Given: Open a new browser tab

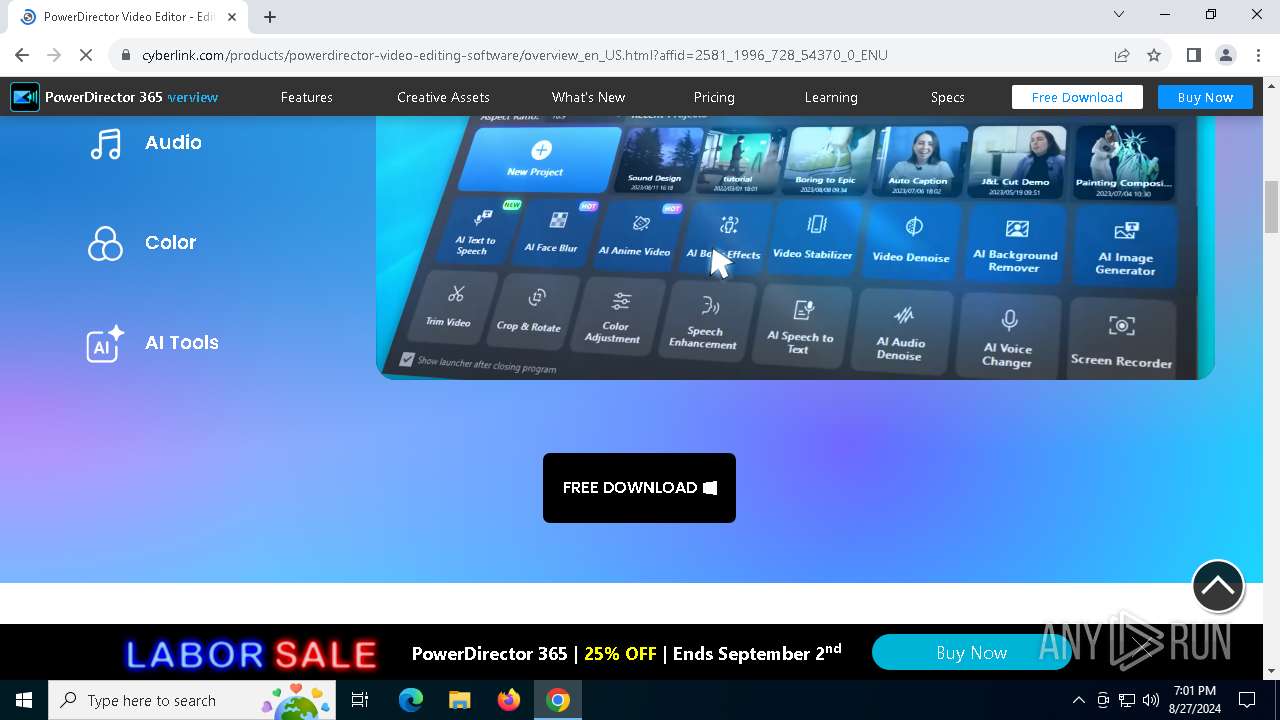Looking at the screenshot, I should tap(270, 17).
